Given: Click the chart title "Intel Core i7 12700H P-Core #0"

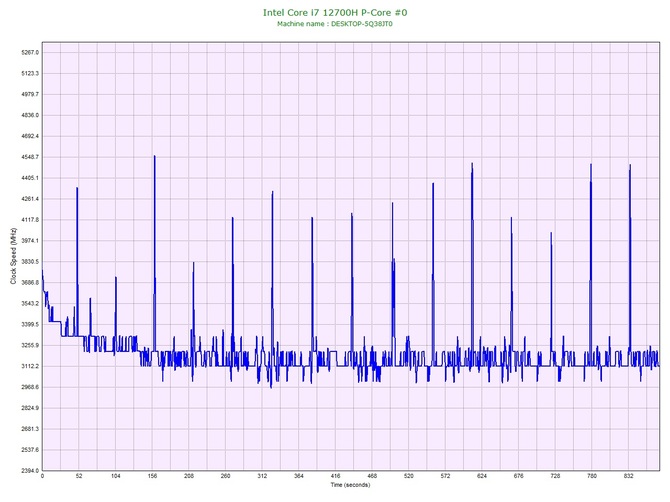Looking at the screenshot, I should tap(335, 12).
